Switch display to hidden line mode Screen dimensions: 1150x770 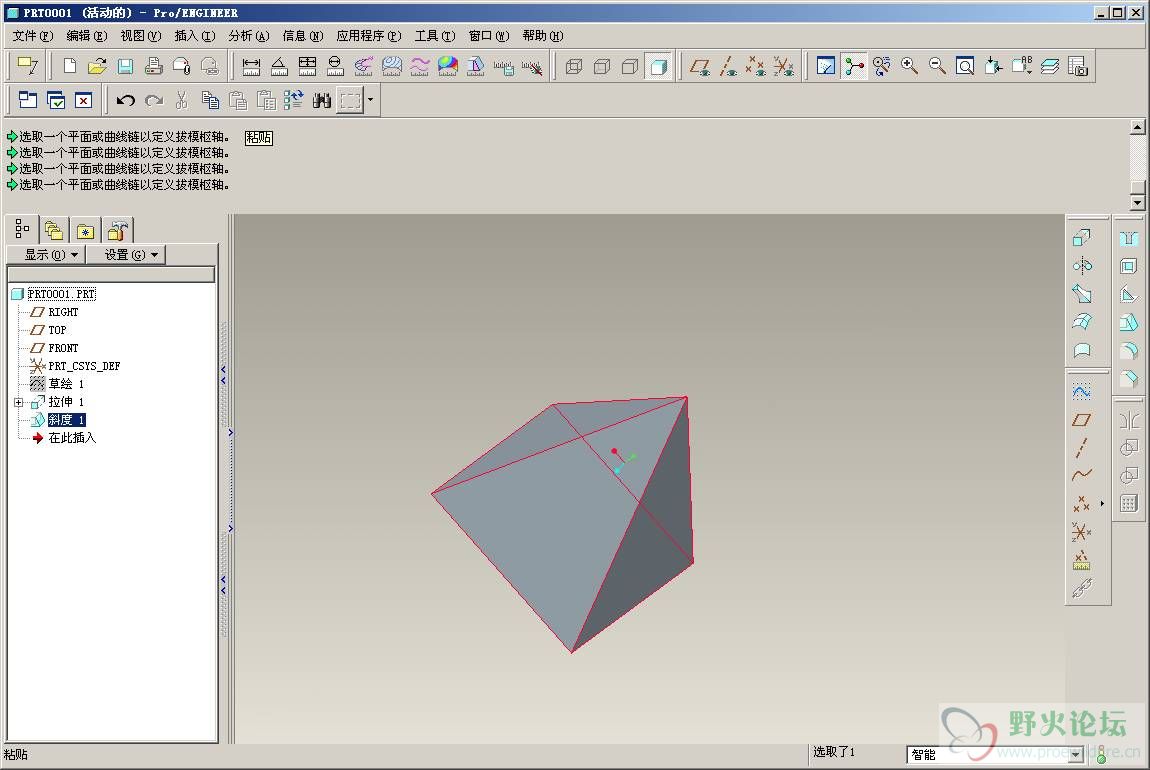(602, 67)
